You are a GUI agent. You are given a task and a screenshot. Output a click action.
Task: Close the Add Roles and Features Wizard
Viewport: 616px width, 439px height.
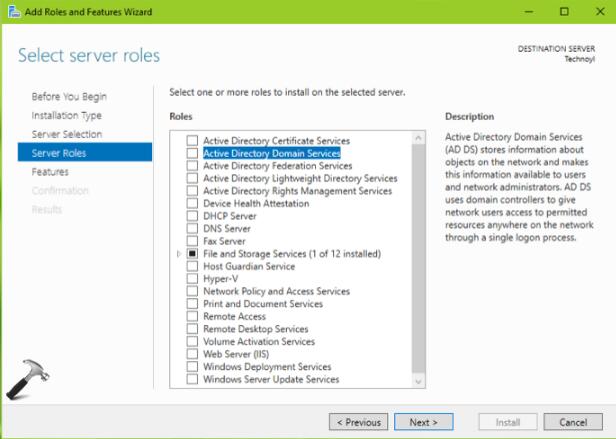tap(600, 11)
